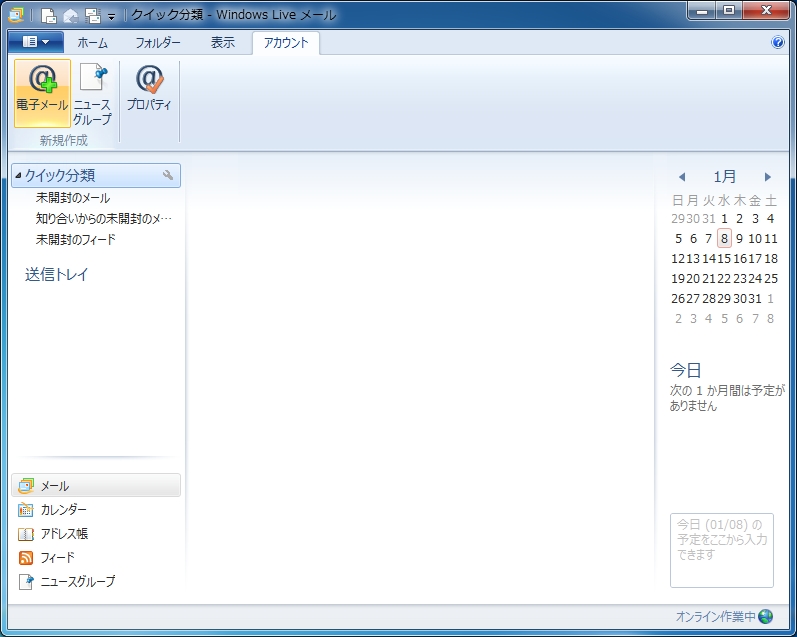Click the カレンダー shortcut icon
Screen dimensions: 797x637
click(26, 509)
